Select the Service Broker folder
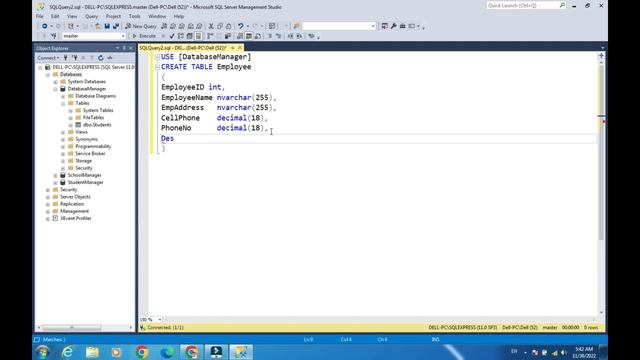Screen dimensions: 640x360 coord(90,153)
